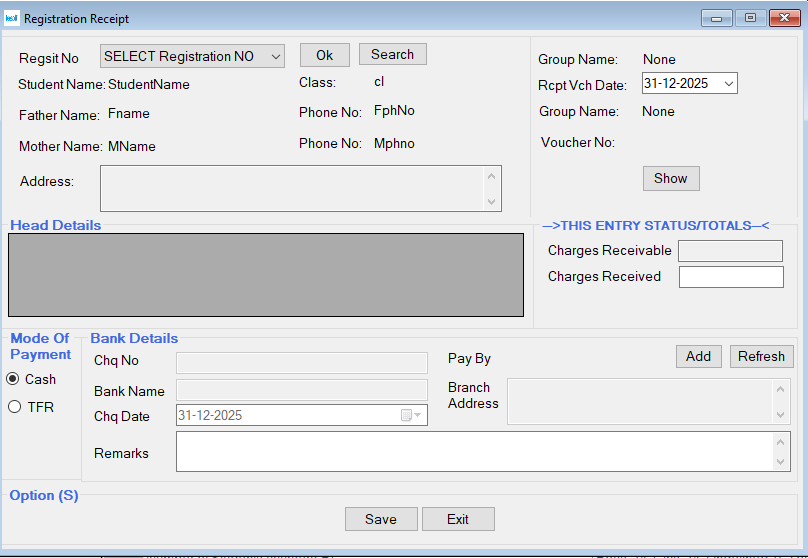Click the Head Details grid area
808x558 pixels.
[266, 275]
